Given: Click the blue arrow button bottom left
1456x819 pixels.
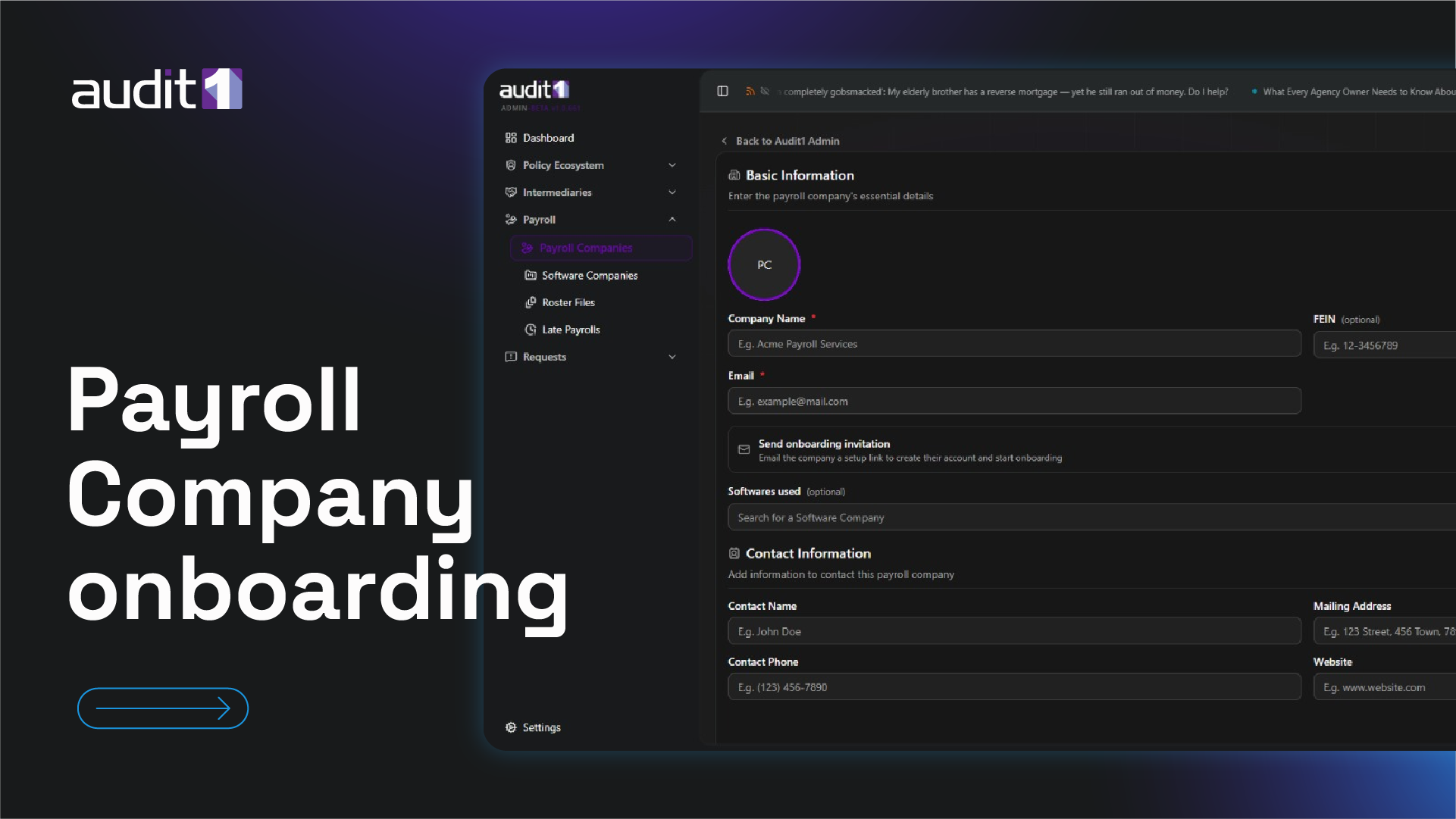Looking at the screenshot, I should pyautogui.click(x=162, y=708).
